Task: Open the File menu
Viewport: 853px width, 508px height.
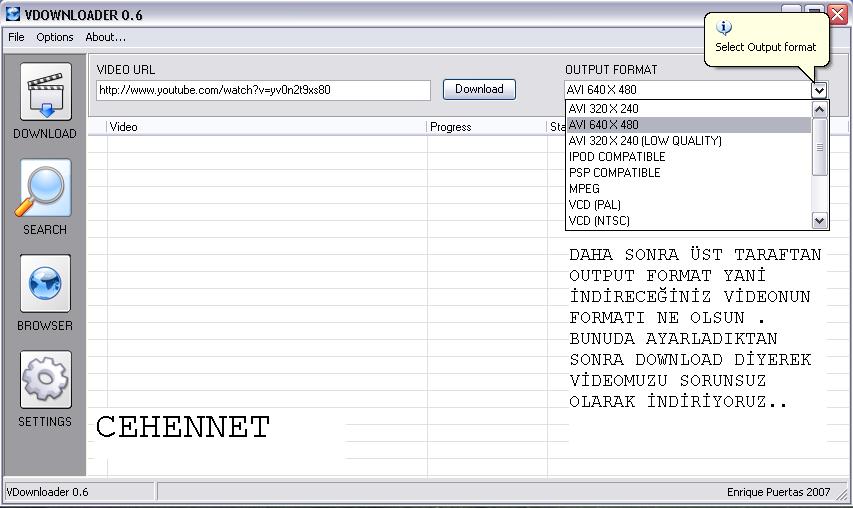Action: pos(16,37)
